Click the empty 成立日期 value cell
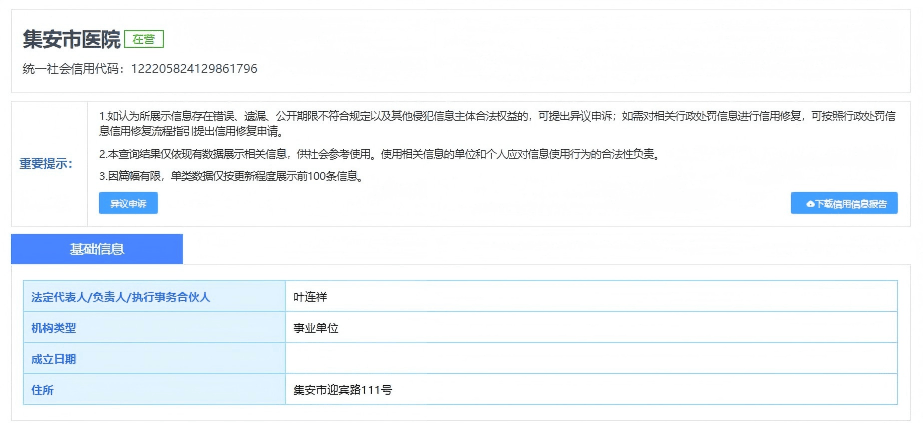 (x=590, y=358)
